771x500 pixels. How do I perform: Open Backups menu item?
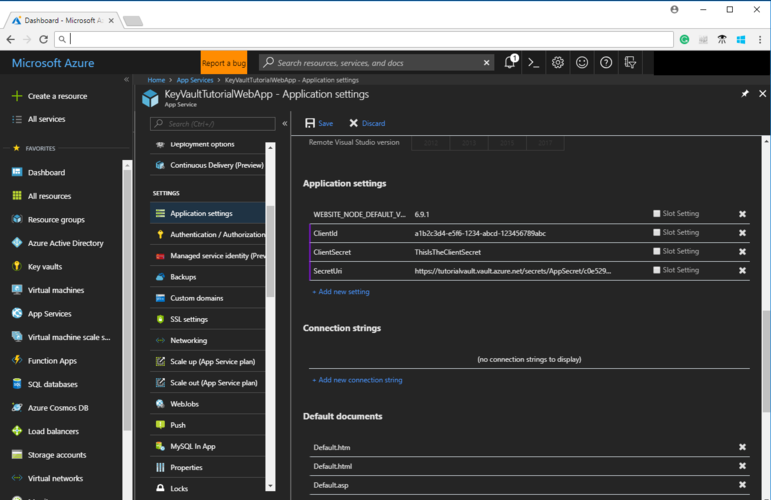coord(208,277)
